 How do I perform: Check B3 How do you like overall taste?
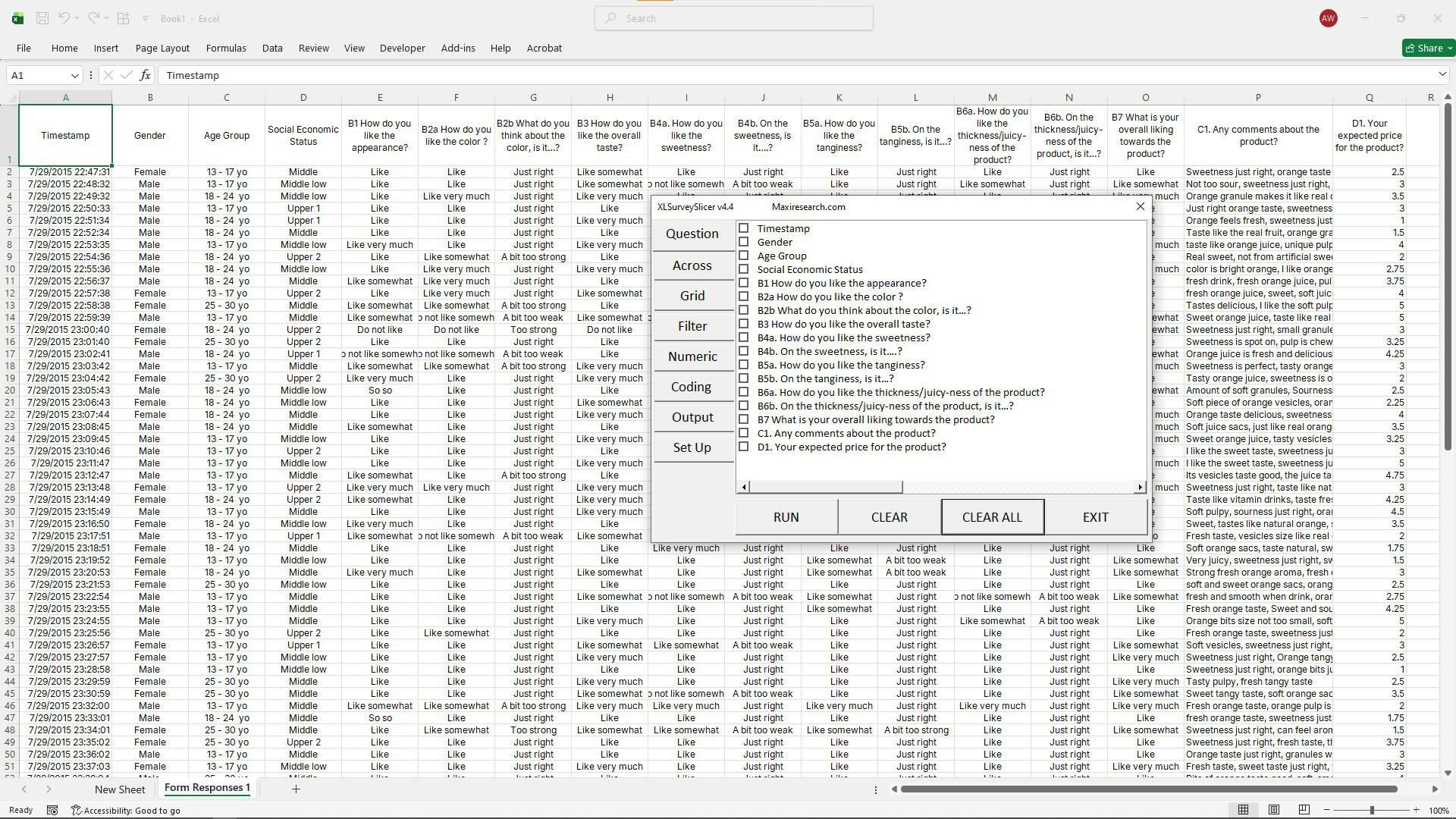(x=743, y=324)
